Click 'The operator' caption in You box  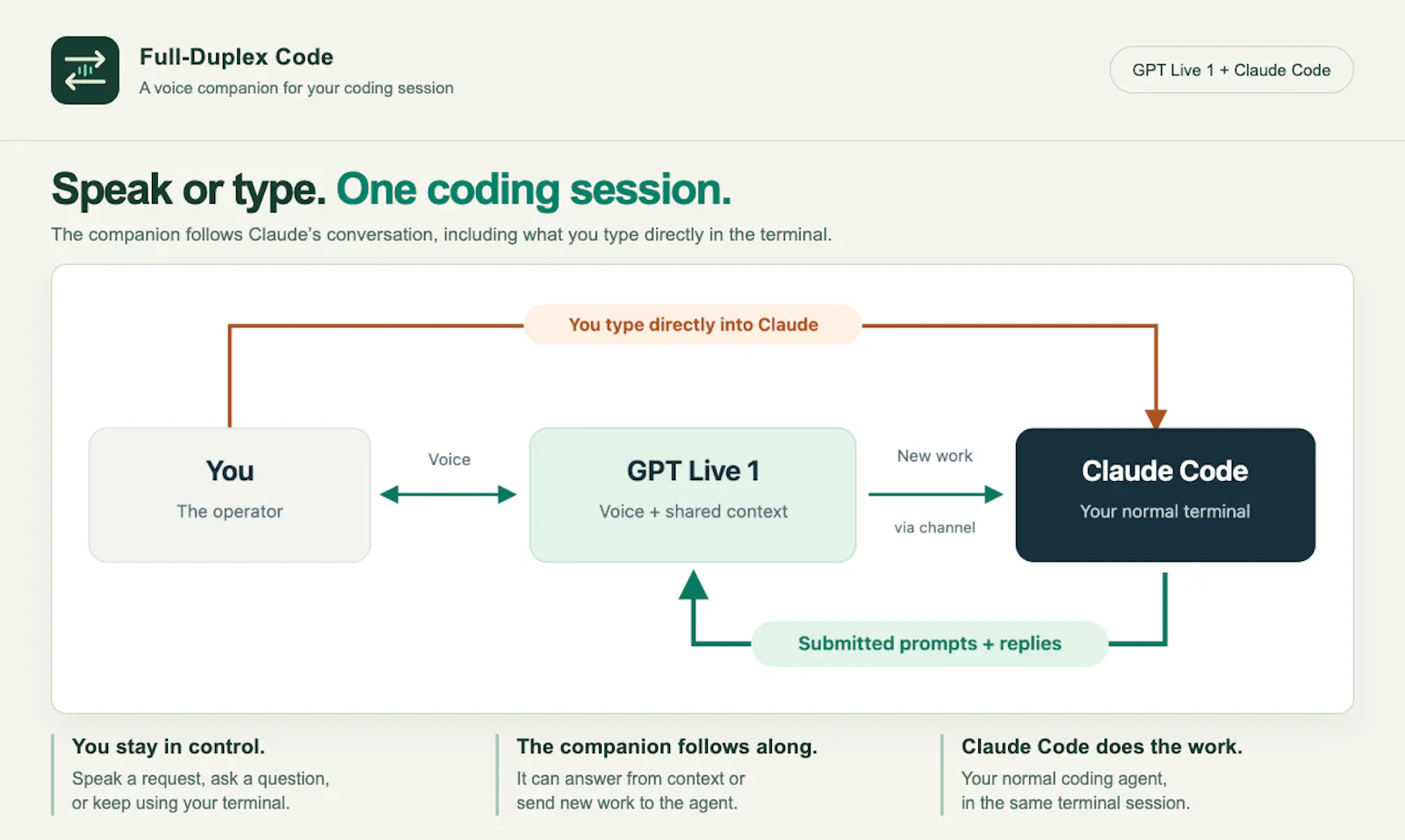pos(230,512)
